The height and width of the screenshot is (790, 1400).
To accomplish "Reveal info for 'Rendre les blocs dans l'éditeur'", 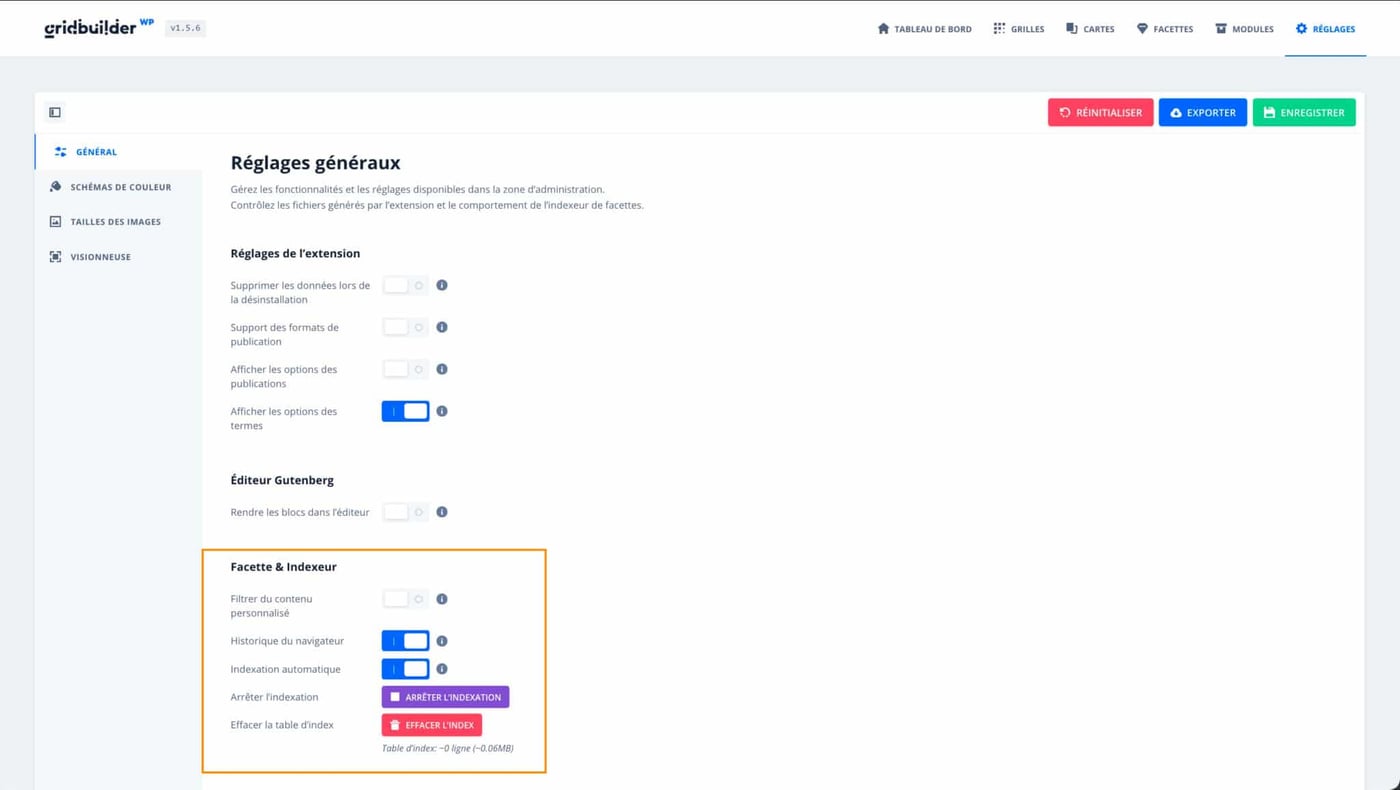I will tap(442, 511).
